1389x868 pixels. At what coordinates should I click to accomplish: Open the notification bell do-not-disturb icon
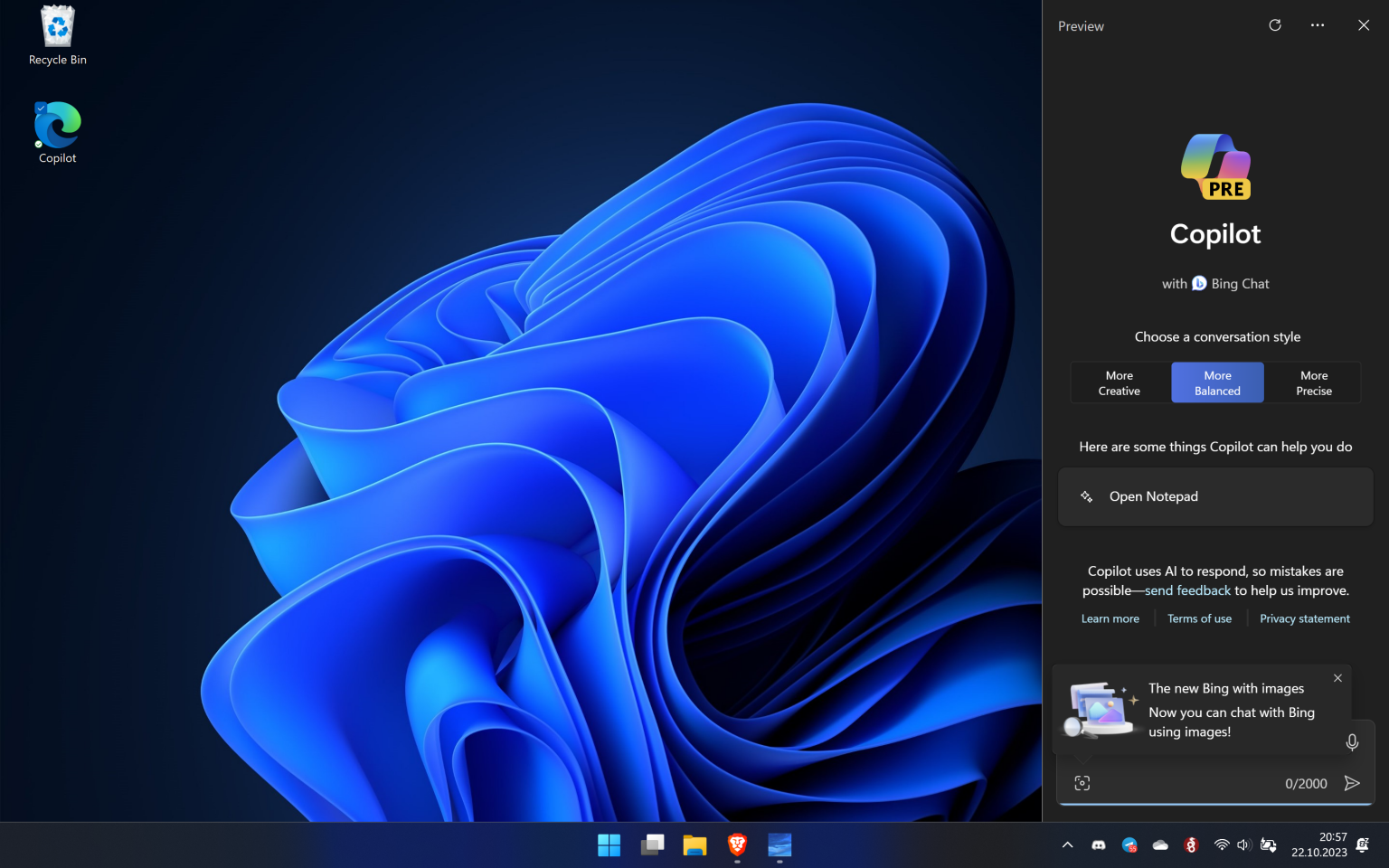1363,845
